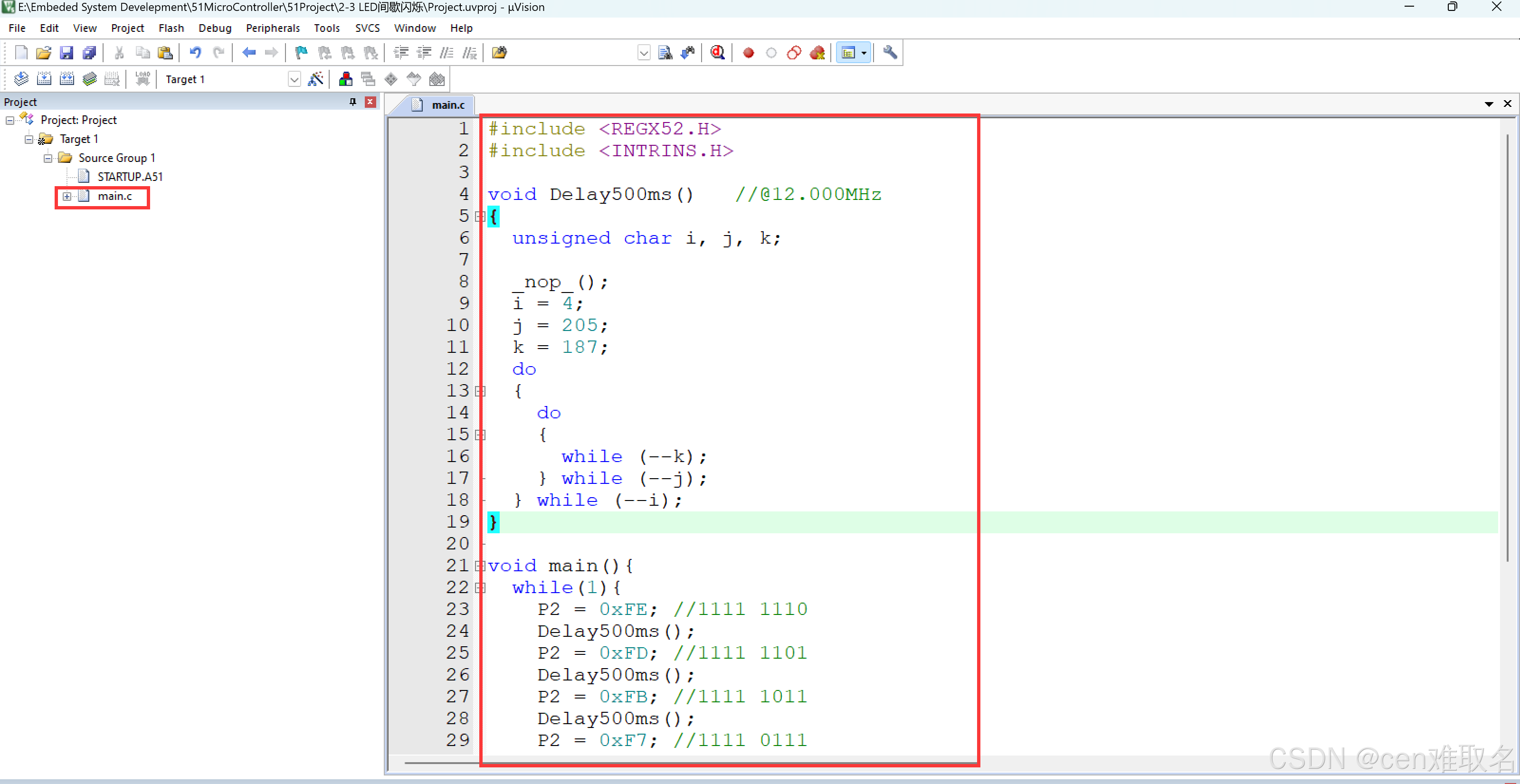Open the Peripherals menu
1520x784 pixels.
coord(273,28)
